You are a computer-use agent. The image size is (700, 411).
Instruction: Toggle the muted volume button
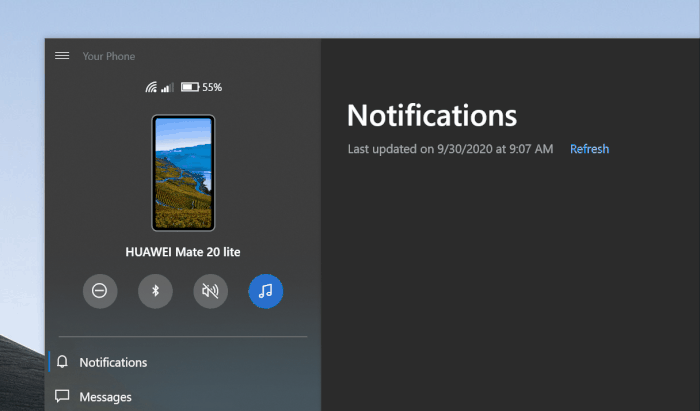tap(211, 291)
